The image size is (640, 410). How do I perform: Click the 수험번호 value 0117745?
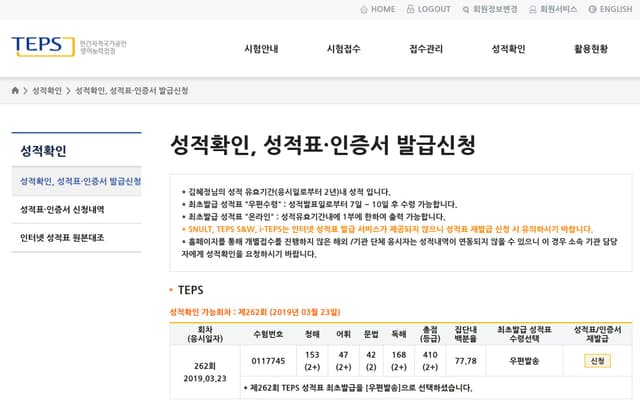pyautogui.click(x=268, y=361)
